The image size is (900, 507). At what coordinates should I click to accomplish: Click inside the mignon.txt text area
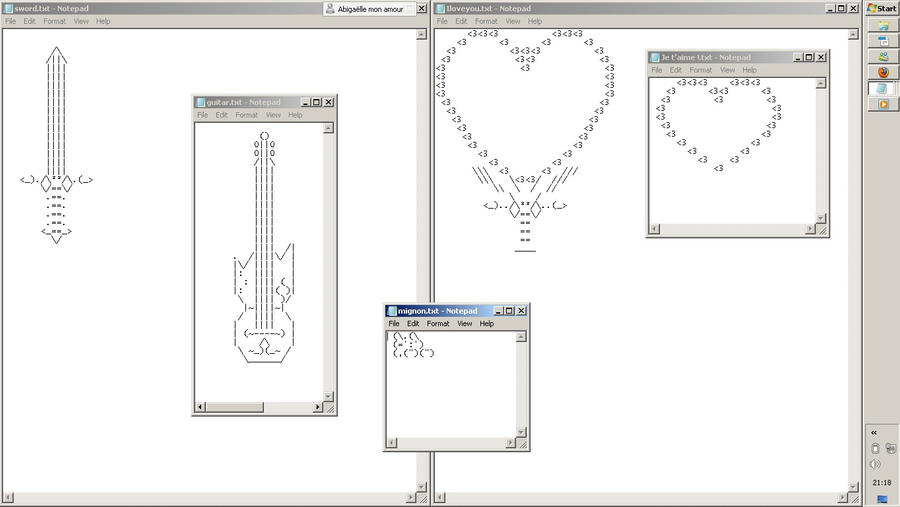451,385
